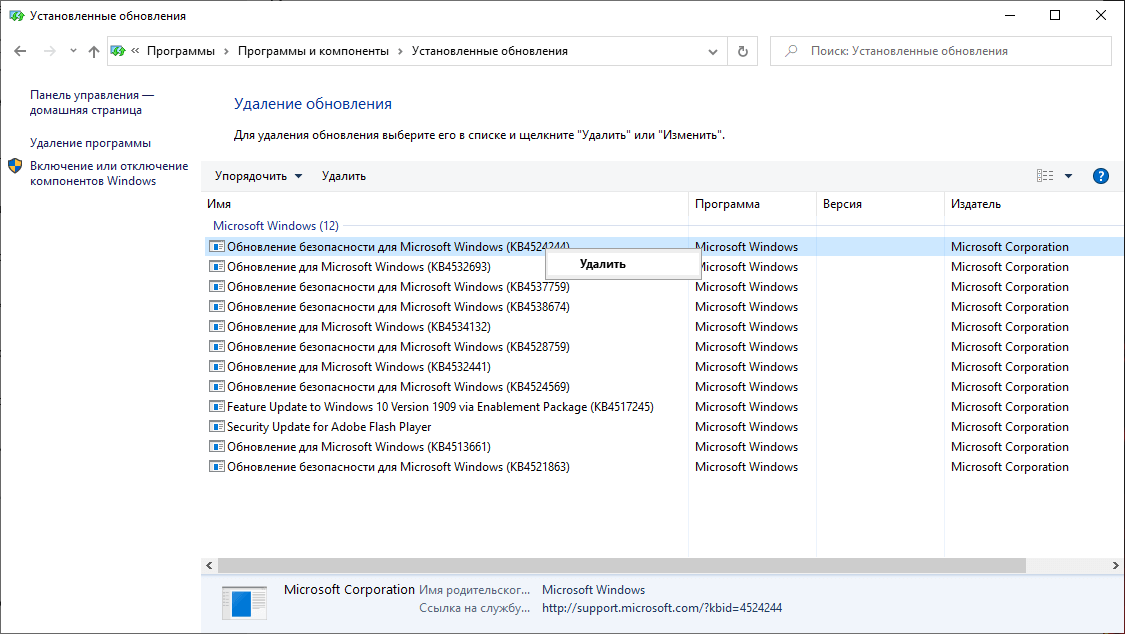Click the horizontal scrollbar thumb
Image resolution: width=1125 pixels, height=634 pixels.
[622, 566]
